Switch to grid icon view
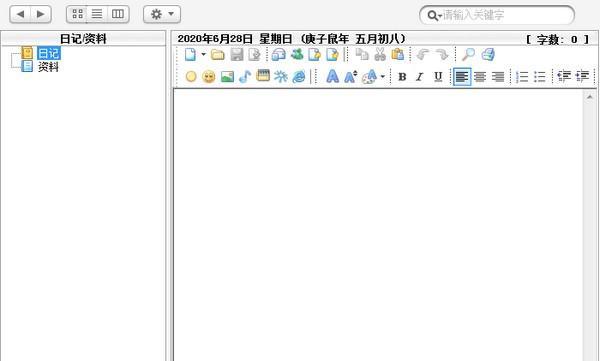 (77, 14)
